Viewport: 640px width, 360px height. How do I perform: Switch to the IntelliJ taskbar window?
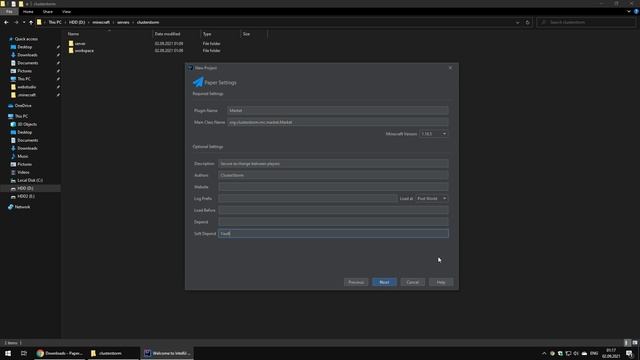pyautogui.click(x=167, y=353)
